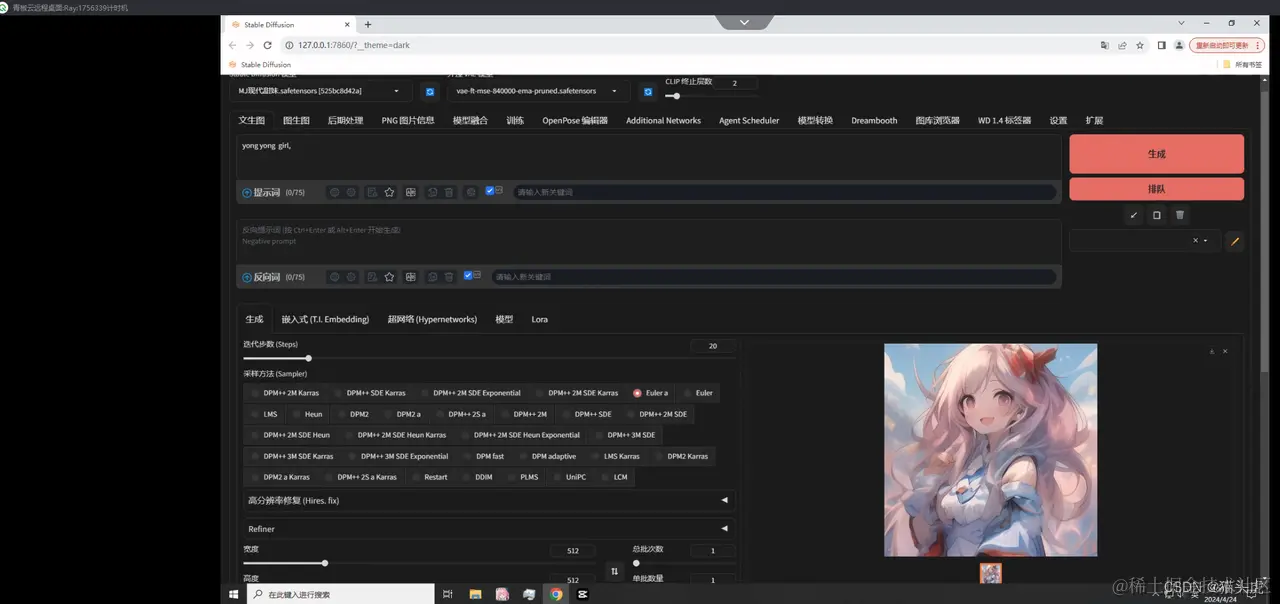Toggle the checkbox in the 反向词 toolbar

click(468, 275)
